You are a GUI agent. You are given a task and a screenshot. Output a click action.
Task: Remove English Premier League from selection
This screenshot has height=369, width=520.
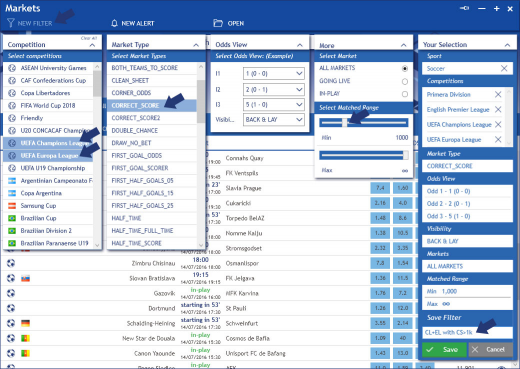498,109
